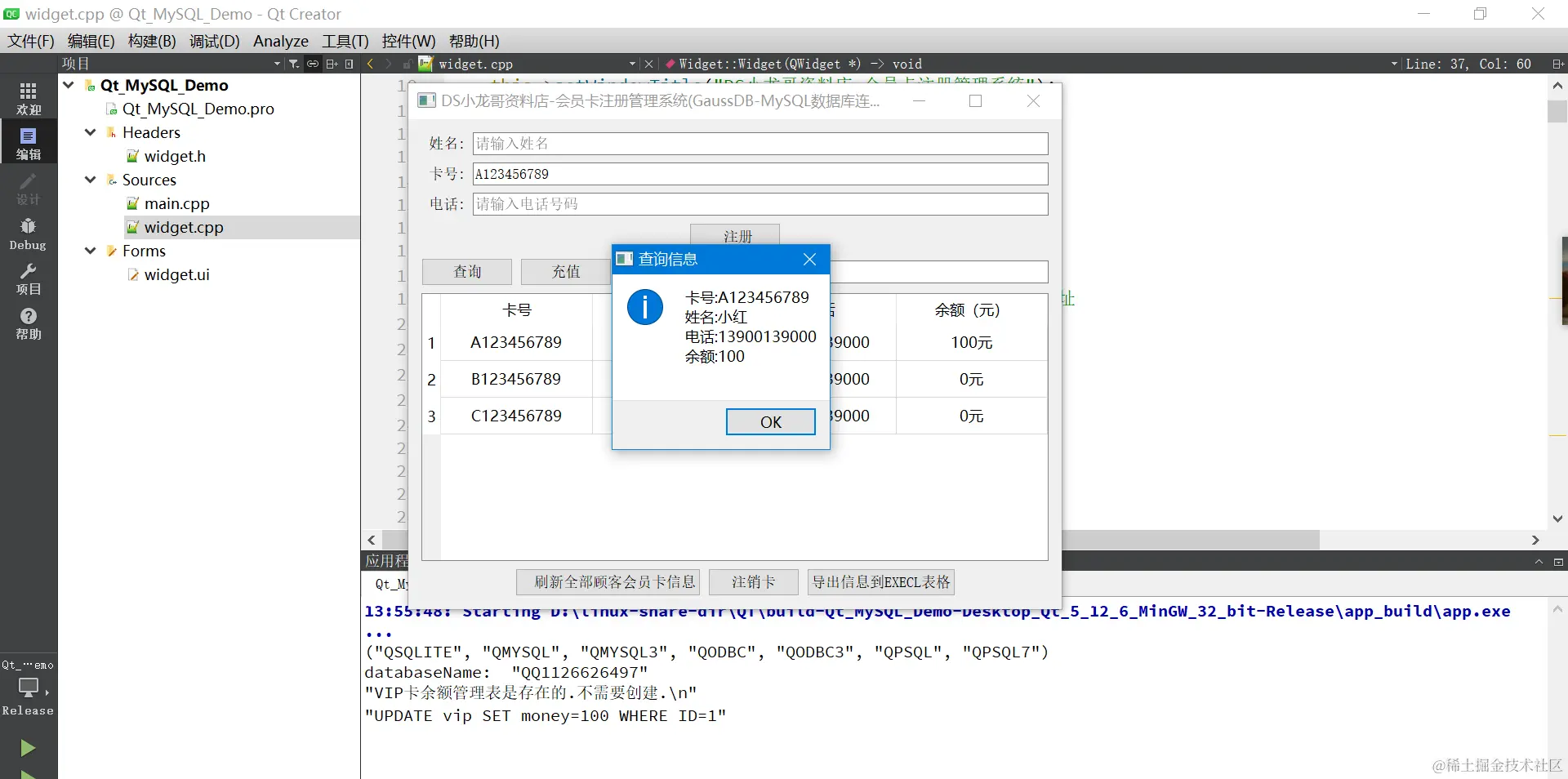Focus the 姓名 name input field
This screenshot has width=1568, height=779.
click(760, 144)
